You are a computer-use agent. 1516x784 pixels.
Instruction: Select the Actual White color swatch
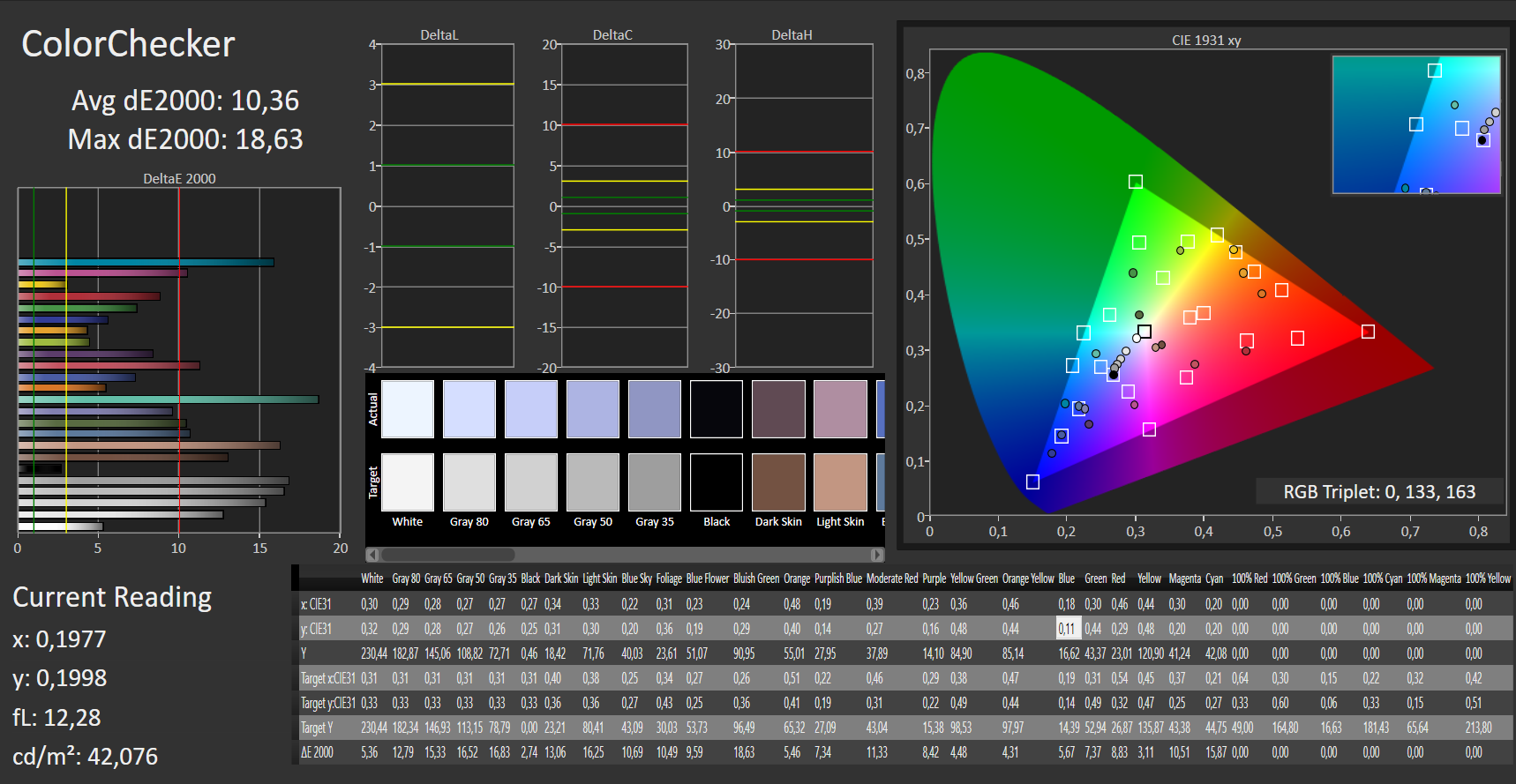(408, 409)
